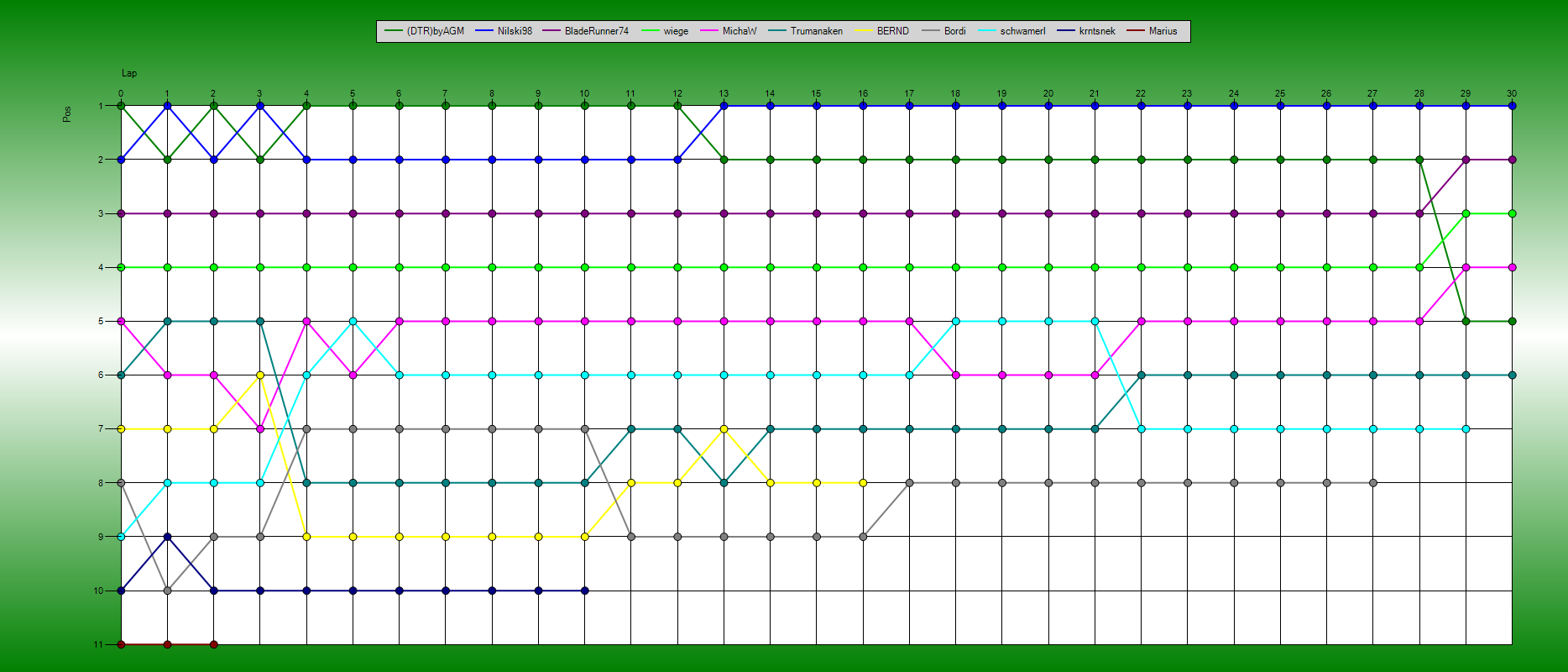1568x672 pixels.
Task: Click schwamerl's cyan marker at lap 5, position 5
Action: [x=353, y=321]
